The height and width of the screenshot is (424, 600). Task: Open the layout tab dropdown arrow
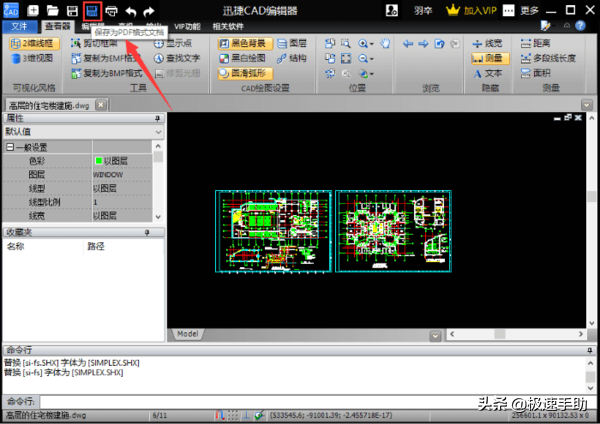click(435, 336)
